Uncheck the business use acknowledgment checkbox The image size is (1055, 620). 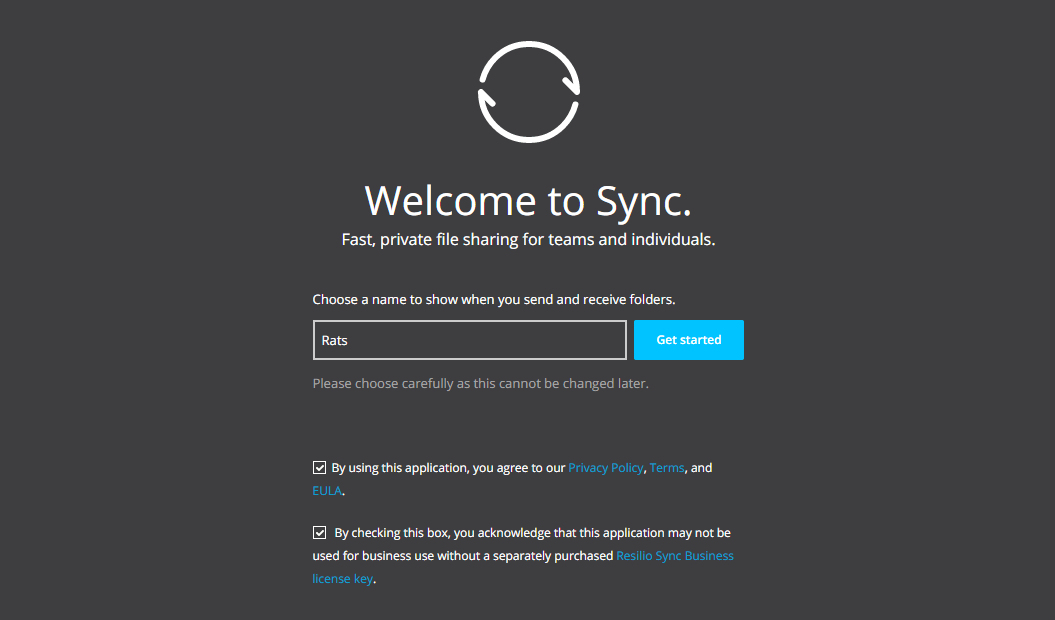click(320, 532)
